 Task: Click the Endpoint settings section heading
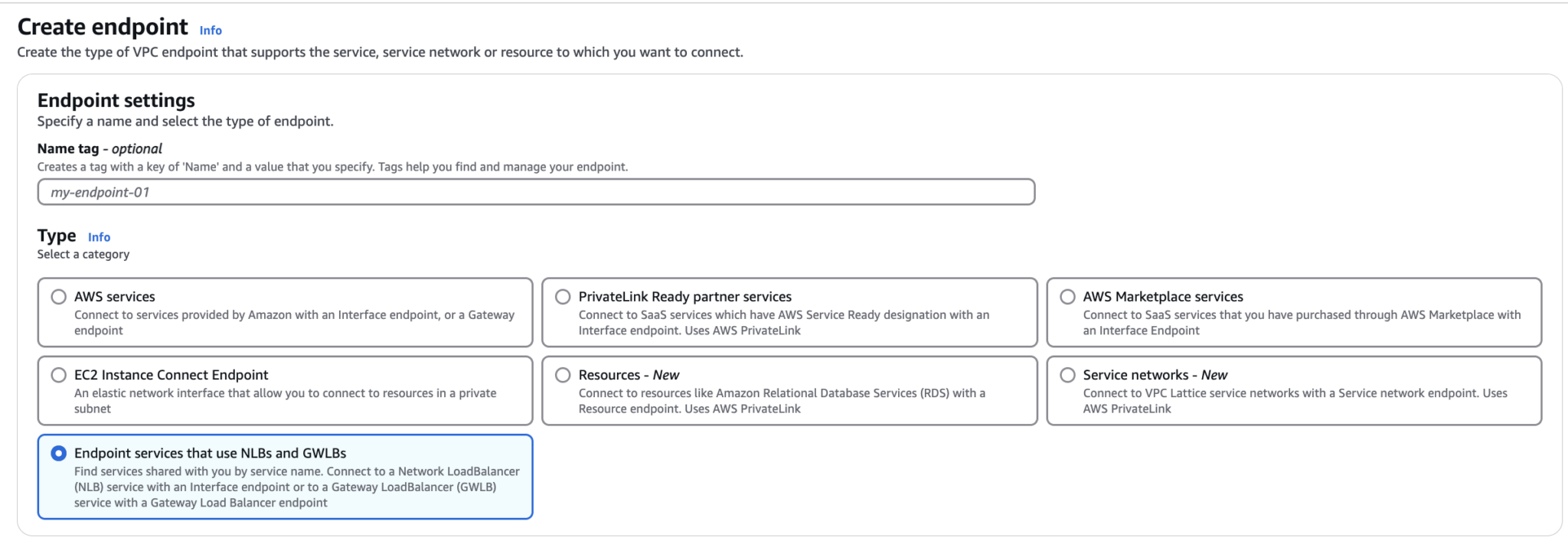tap(116, 100)
